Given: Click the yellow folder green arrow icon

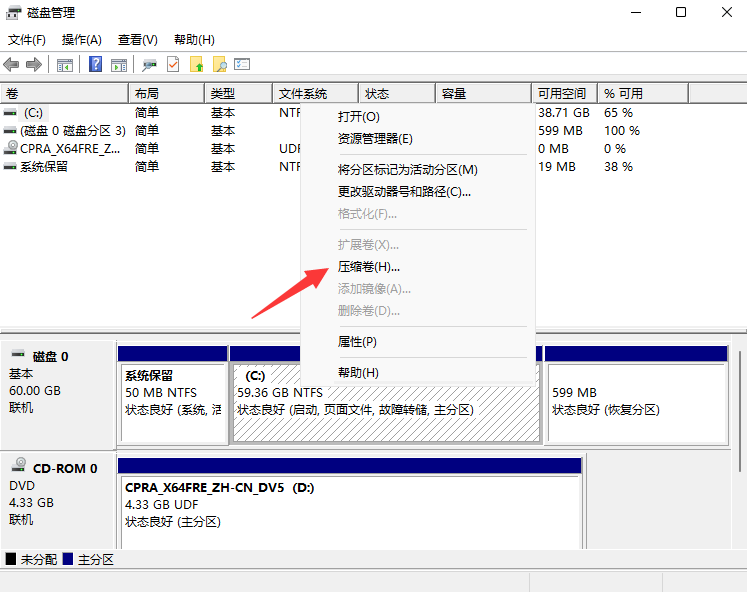Looking at the screenshot, I should (x=197, y=65).
